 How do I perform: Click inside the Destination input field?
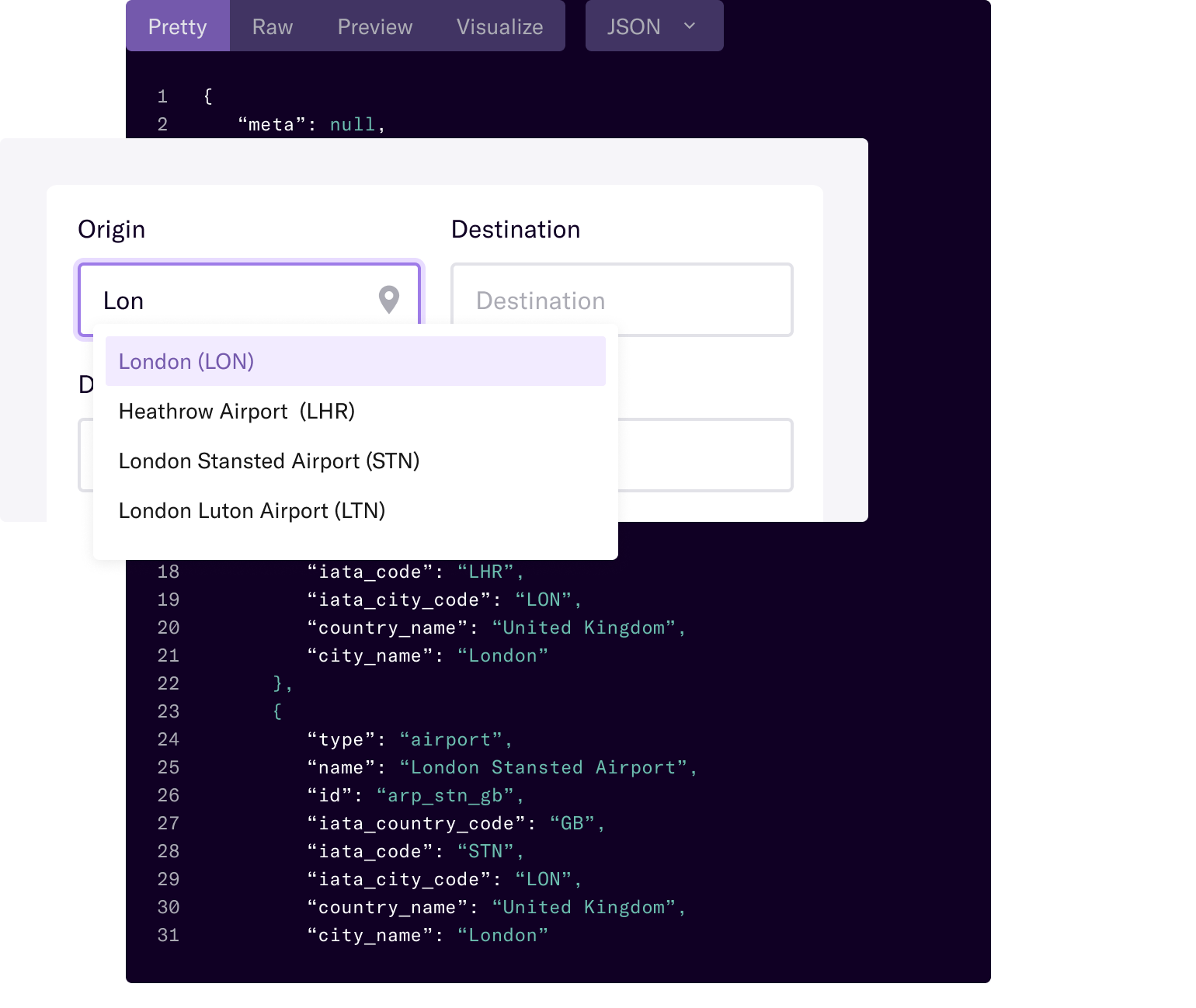[x=621, y=300]
